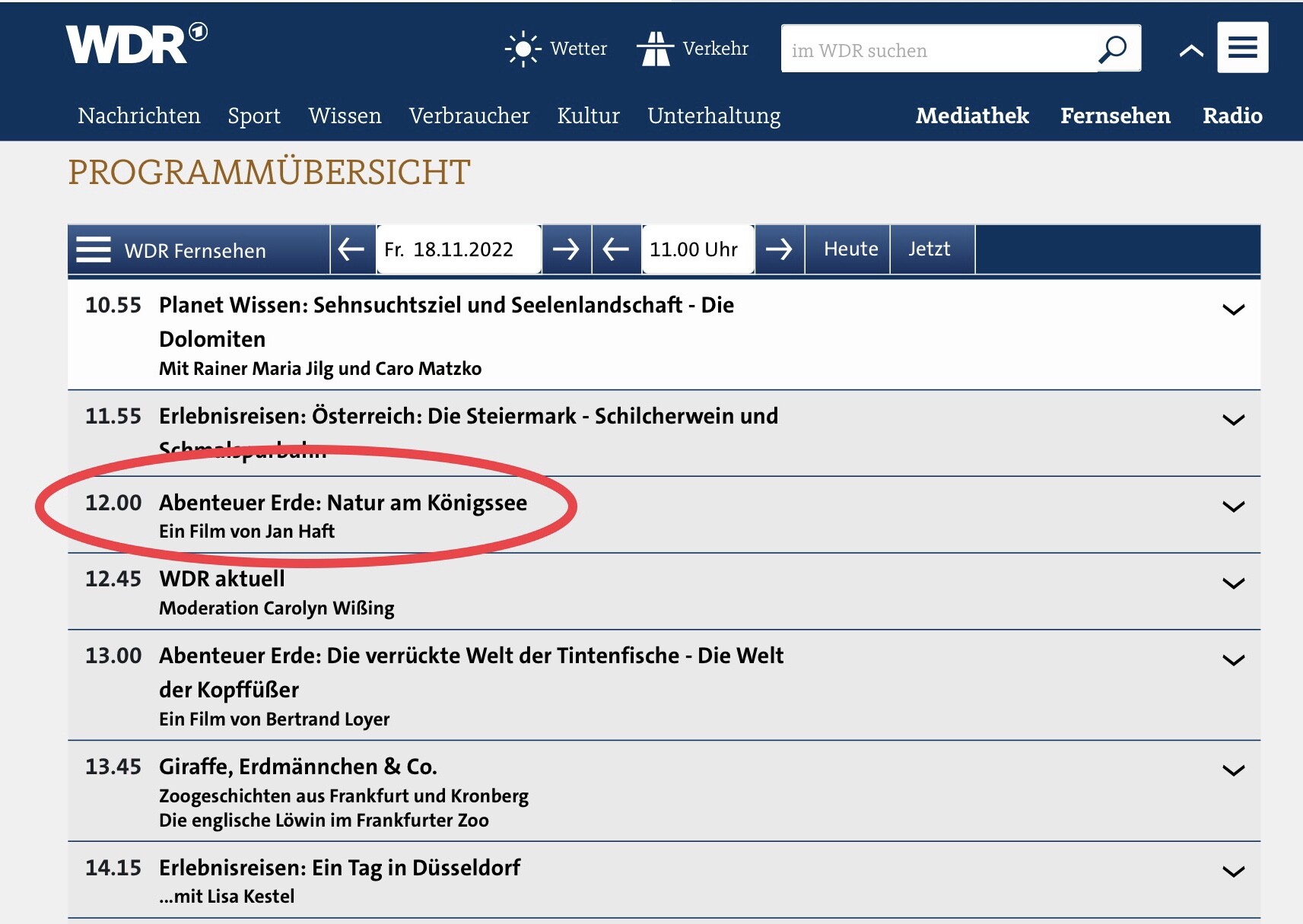The width and height of the screenshot is (1303, 924).
Task: Go to later time arrow
Action: click(x=779, y=249)
